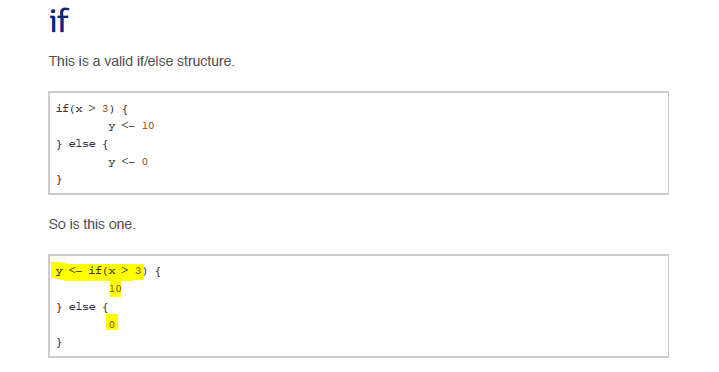This screenshot has height=372, width=719.
Task: Click "} else {" in the second code block
Action: pos(82,307)
